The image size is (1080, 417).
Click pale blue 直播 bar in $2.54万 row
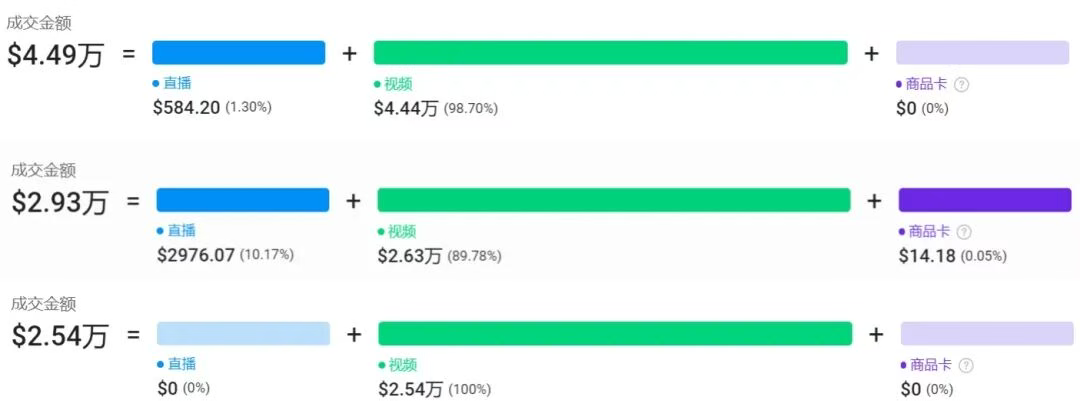coord(243,334)
